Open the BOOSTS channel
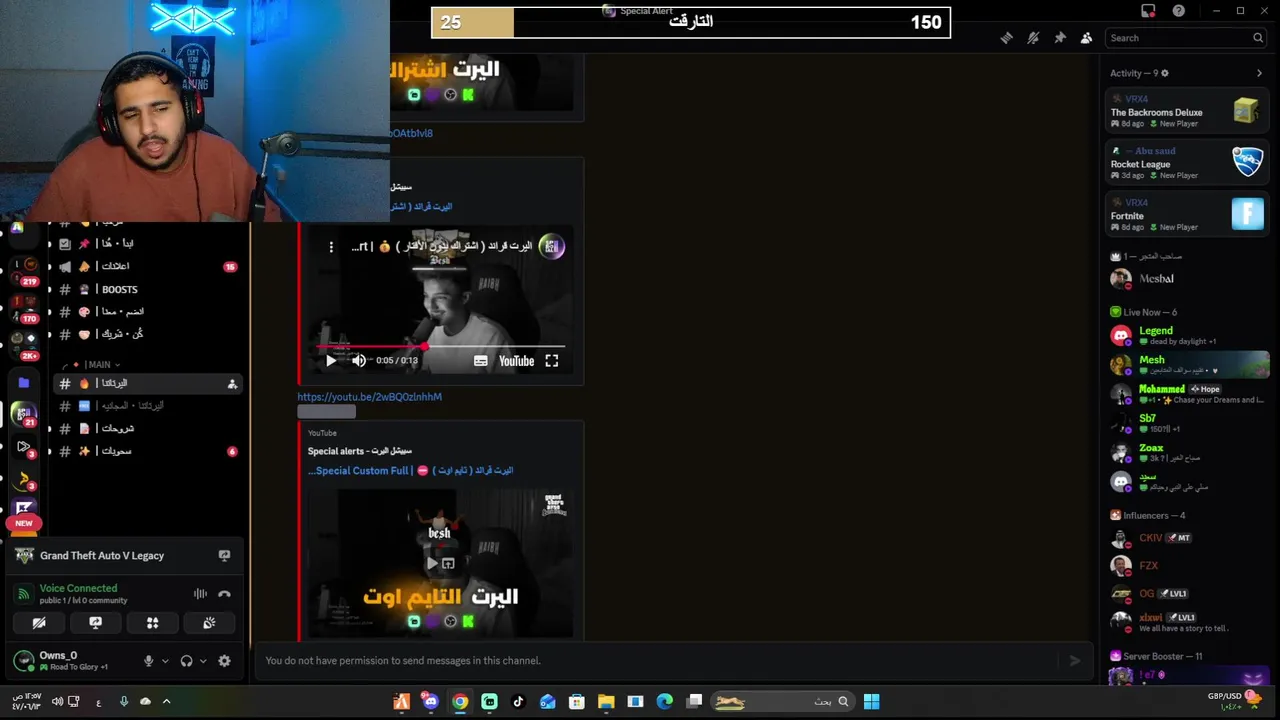 (148, 289)
